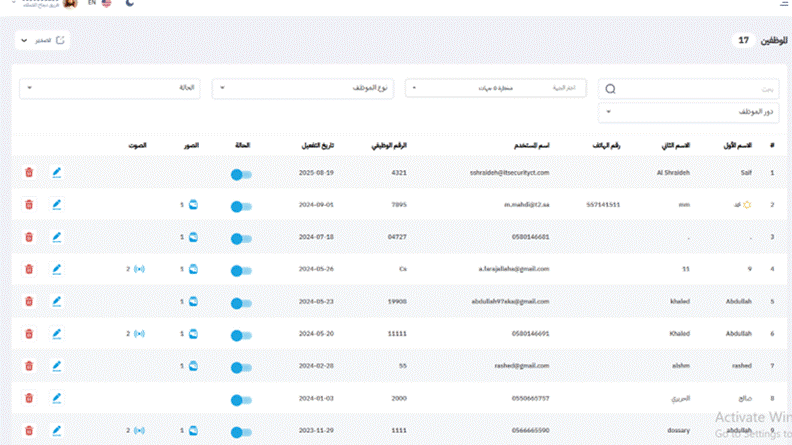Open photos icon for m.mahdi@t2.sa
The height and width of the screenshot is (445, 792).
tap(193, 205)
